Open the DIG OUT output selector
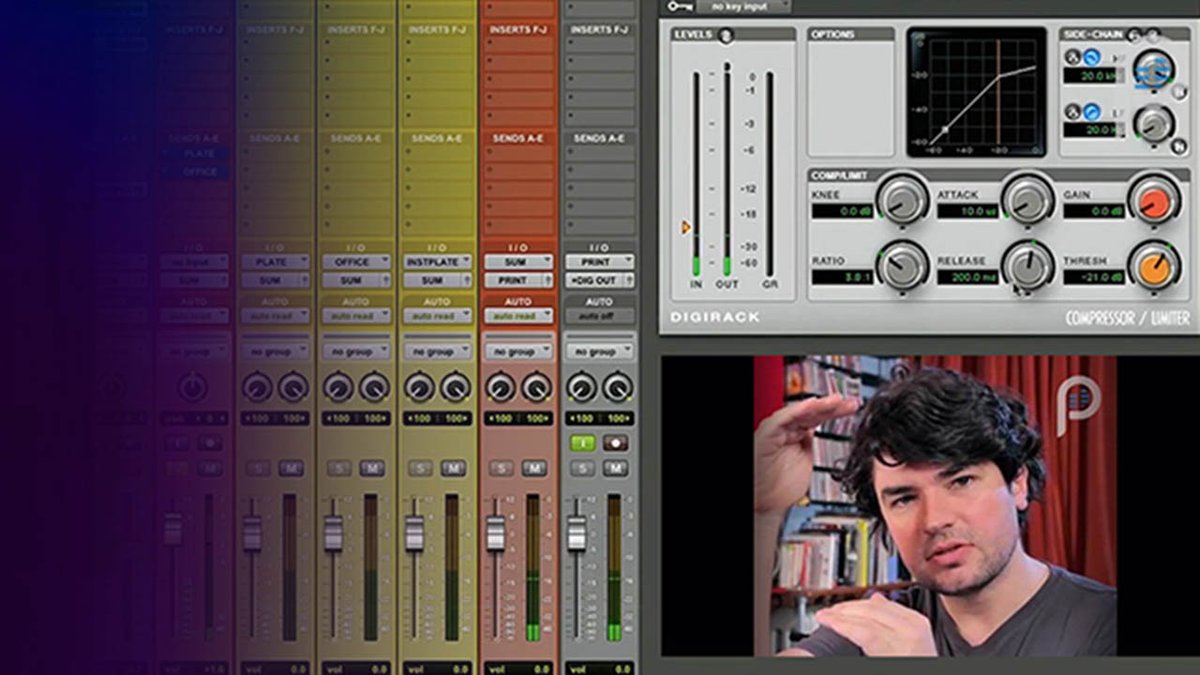 596,279
